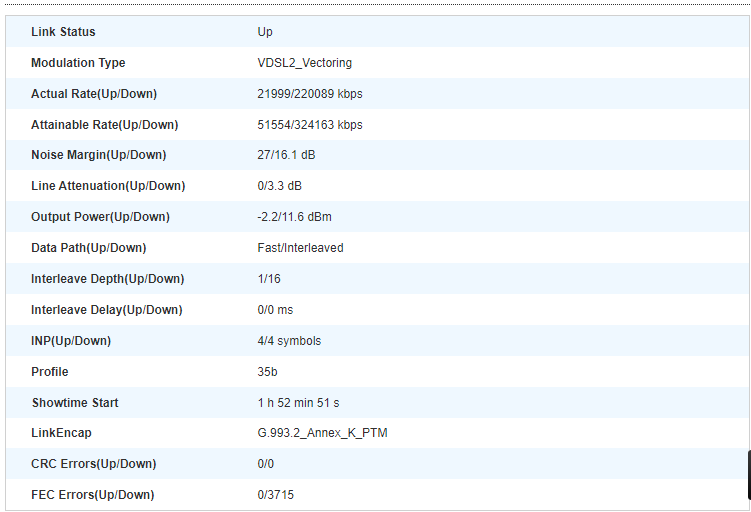Click the Noise Margin(Up/Down) label
751x512 pixels.
99,155
